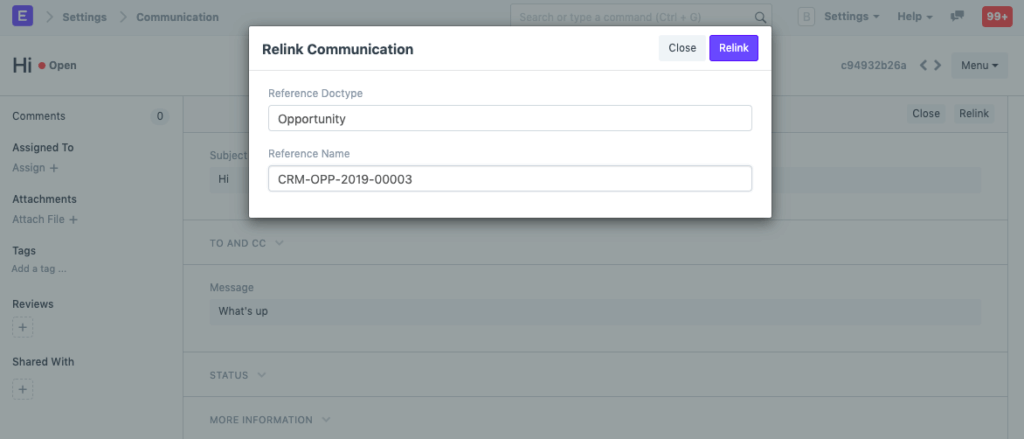The image size is (1024, 439).
Task: Add a review with plus icon
Action: 24,327
